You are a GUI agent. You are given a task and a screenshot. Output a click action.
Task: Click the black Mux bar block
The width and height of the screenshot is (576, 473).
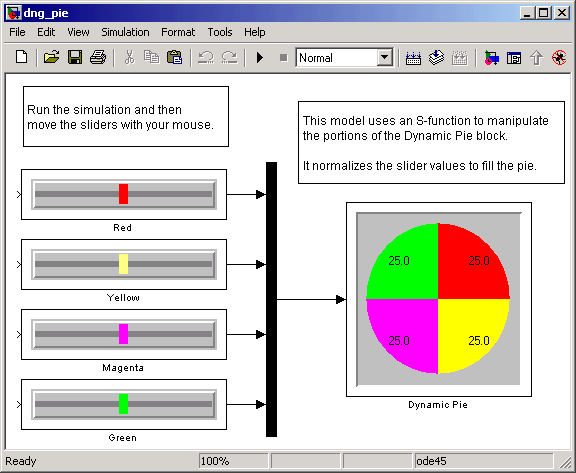tap(271, 299)
